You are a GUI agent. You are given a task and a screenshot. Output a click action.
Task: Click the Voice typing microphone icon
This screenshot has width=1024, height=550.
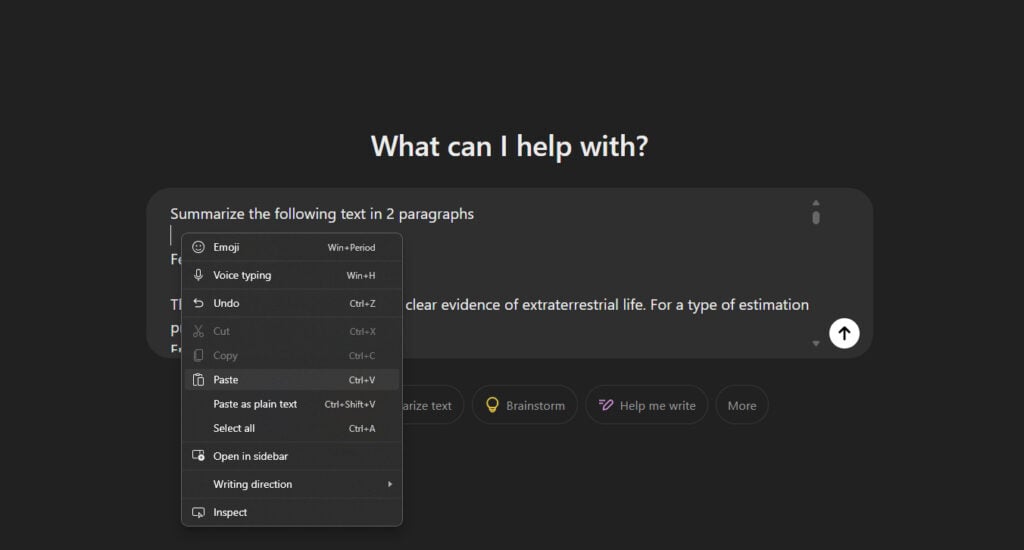(x=199, y=275)
